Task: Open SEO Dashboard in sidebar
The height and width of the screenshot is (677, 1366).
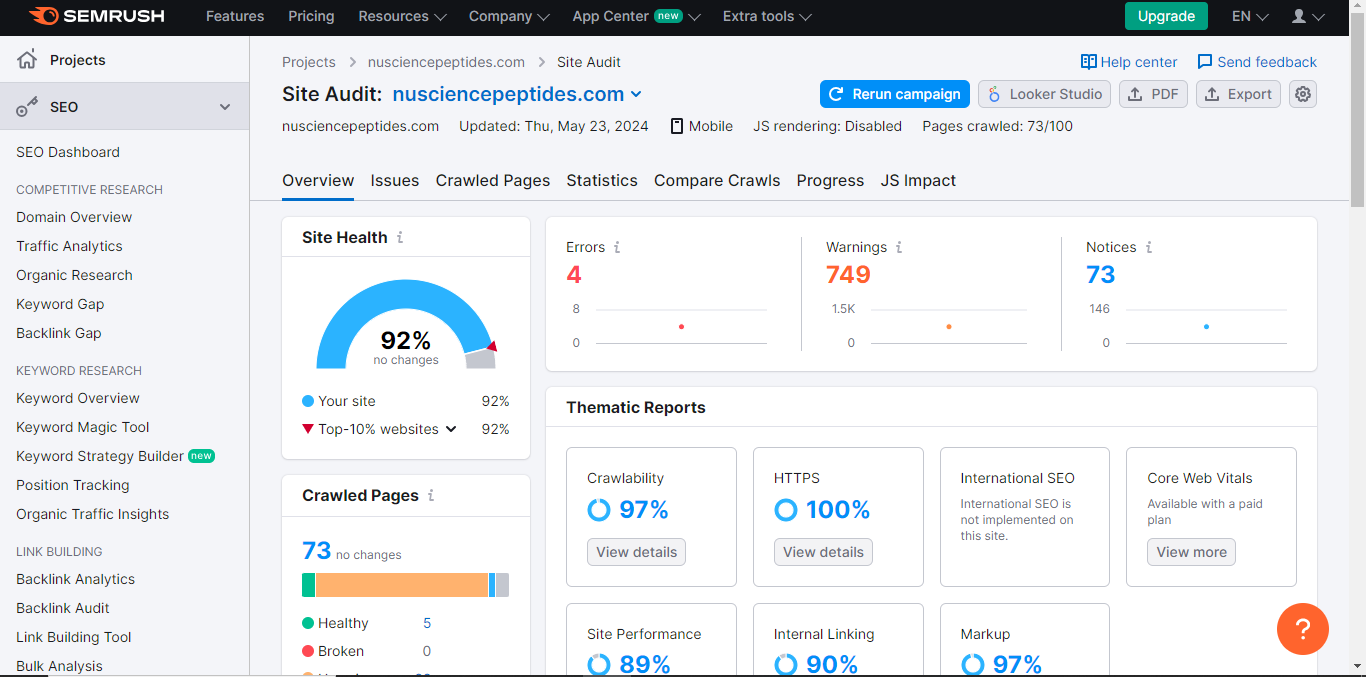Action: pos(68,152)
